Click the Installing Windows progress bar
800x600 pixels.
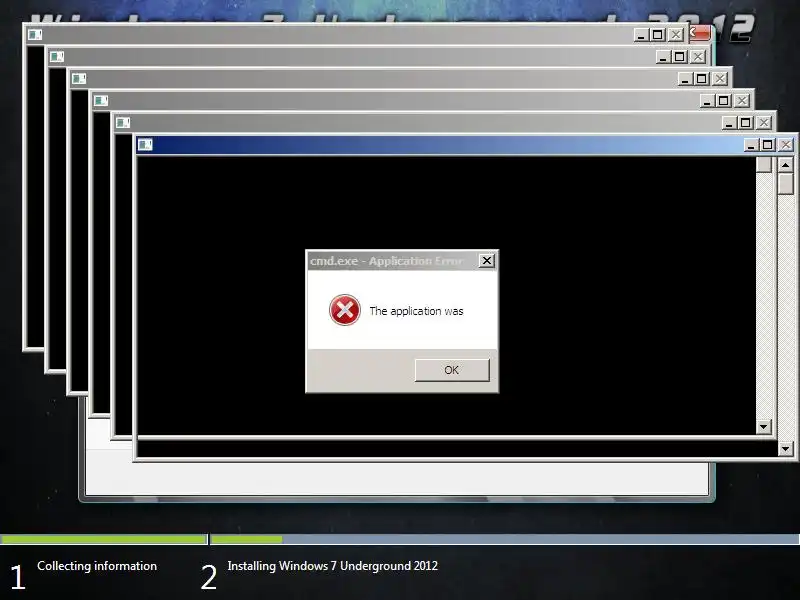point(505,539)
